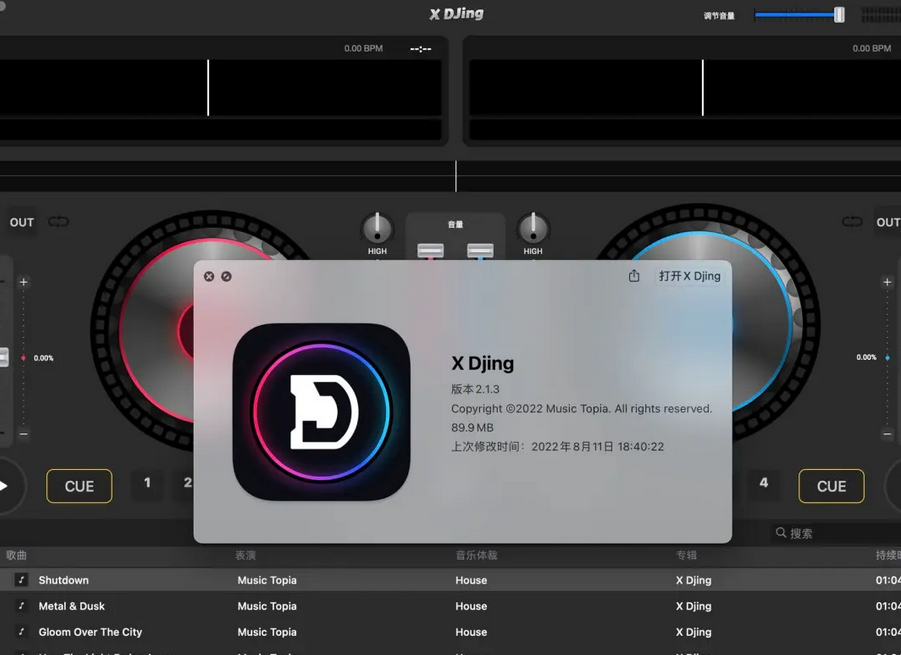This screenshot has height=655, width=901.
Task: Click the 版本 2.1.3 version text
Action: click(475, 389)
